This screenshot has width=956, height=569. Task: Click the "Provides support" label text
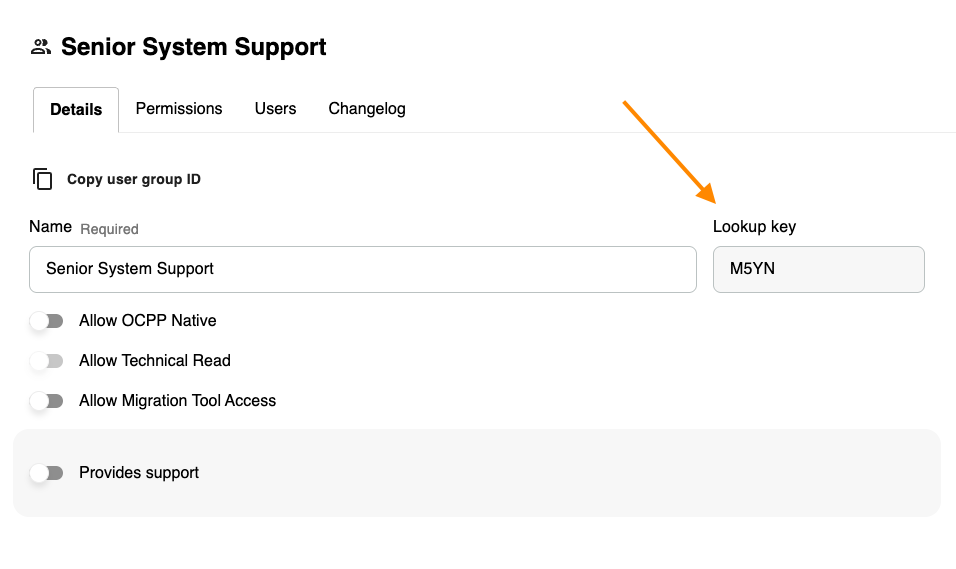139,473
